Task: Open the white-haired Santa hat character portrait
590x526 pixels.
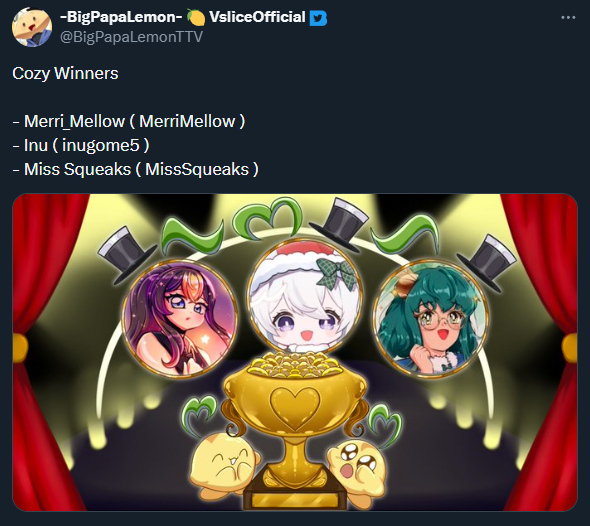Action: tap(305, 296)
